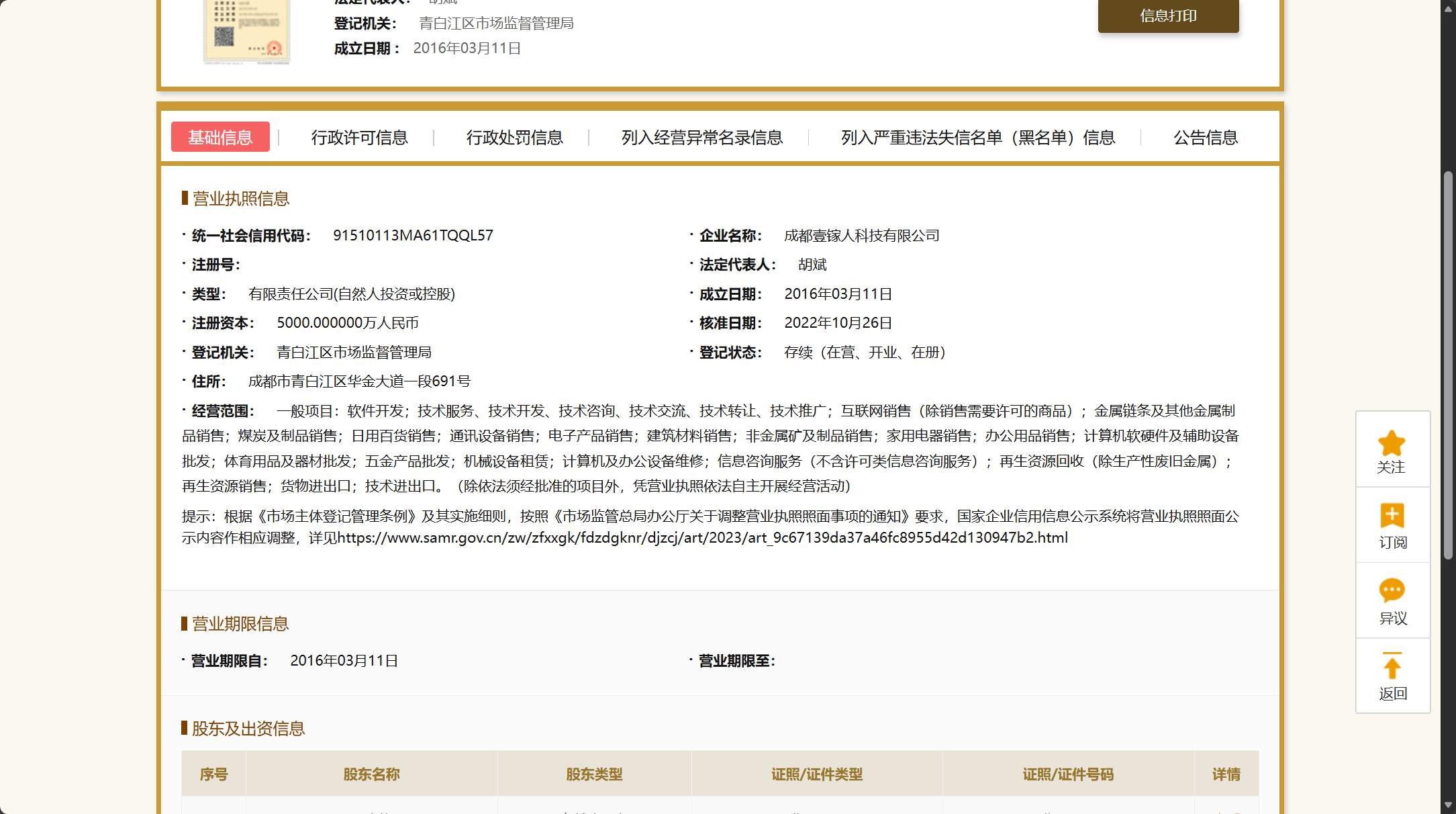Viewport: 1456px width, 814px height.
Task: Click the 异议 speech bubble icon
Action: tap(1392, 590)
